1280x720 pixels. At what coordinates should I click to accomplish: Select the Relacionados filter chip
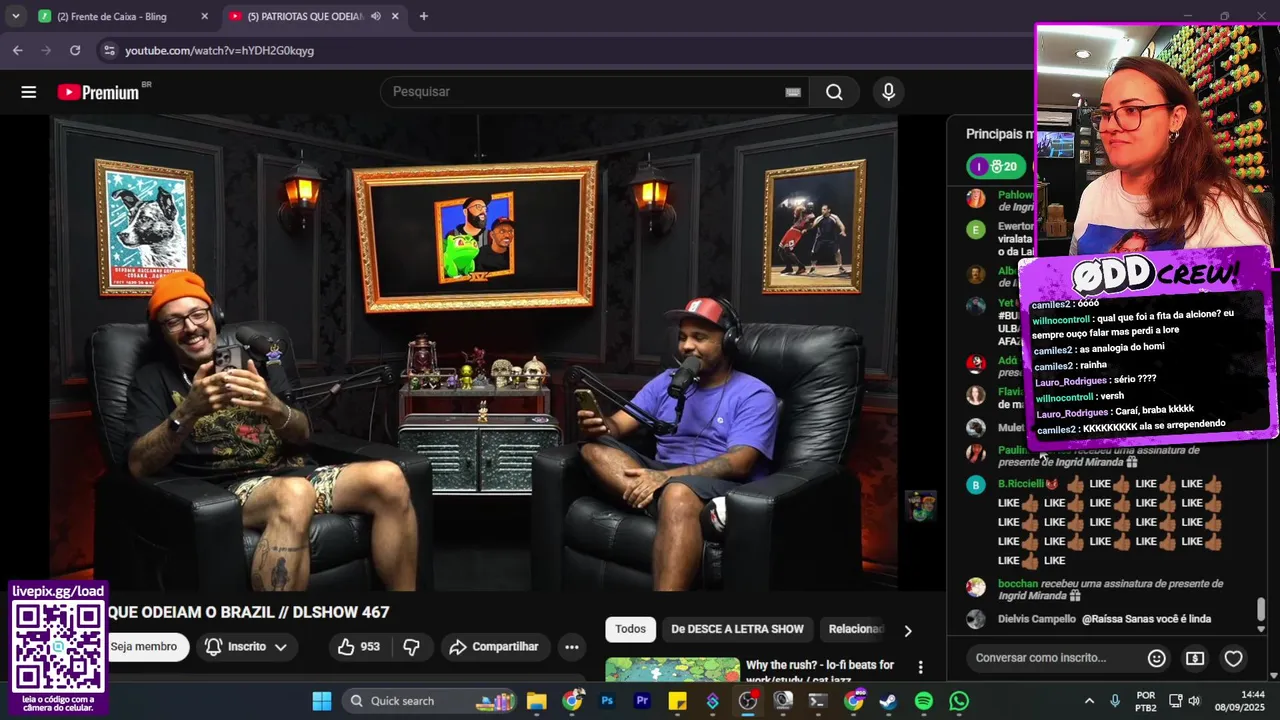[856, 629]
